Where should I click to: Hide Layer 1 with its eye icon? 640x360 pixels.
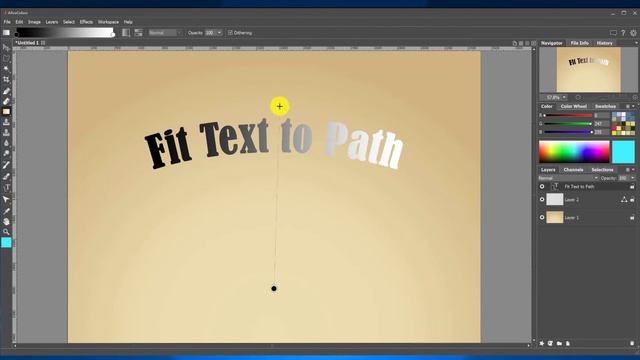pyautogui.click(x=542, y=218)
